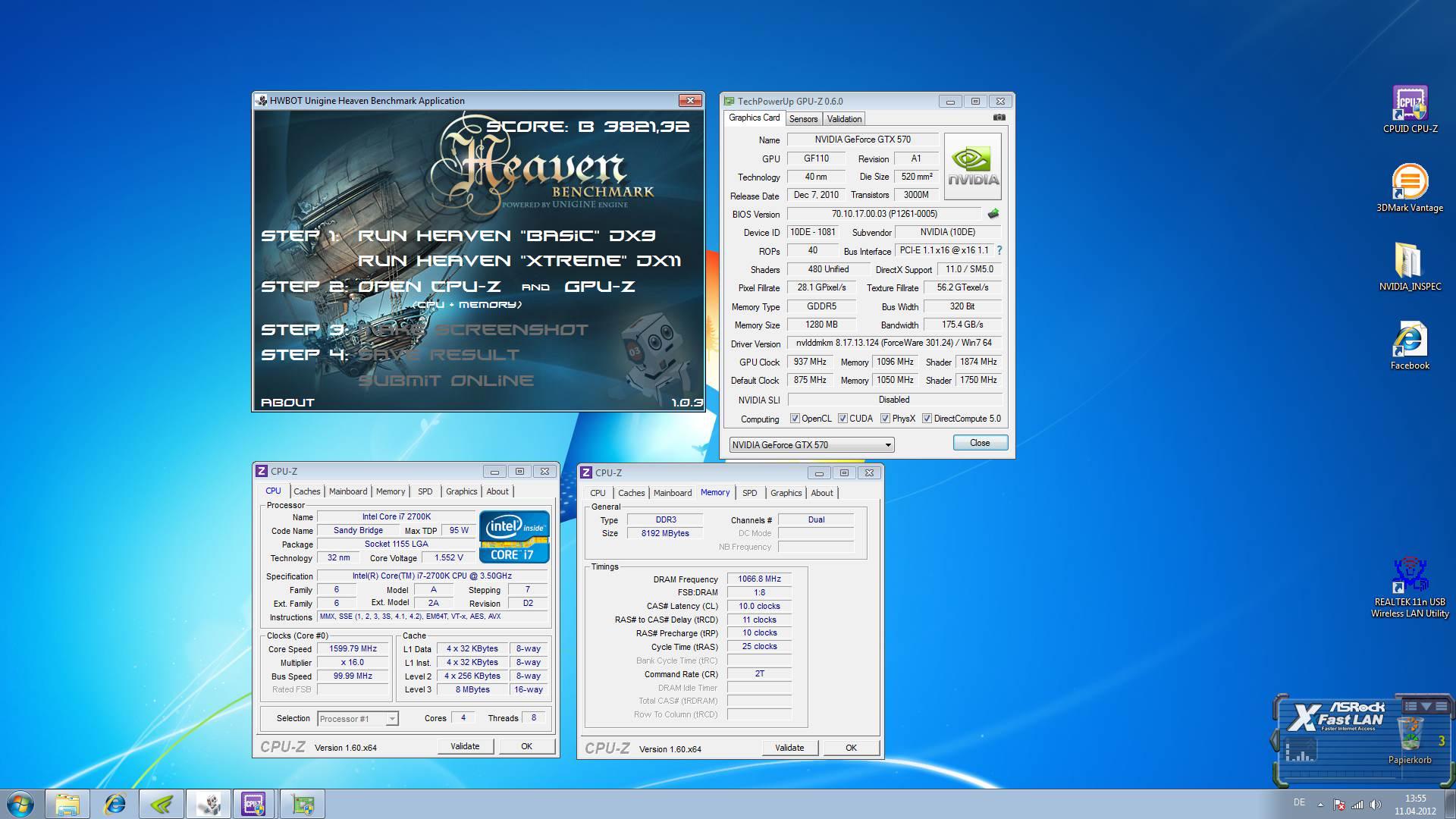Viewport: 1456px width, 819px height.
Task: Click RUN HEAVEN "XTREME" DX11 step
Action: [x=519, y=261]
